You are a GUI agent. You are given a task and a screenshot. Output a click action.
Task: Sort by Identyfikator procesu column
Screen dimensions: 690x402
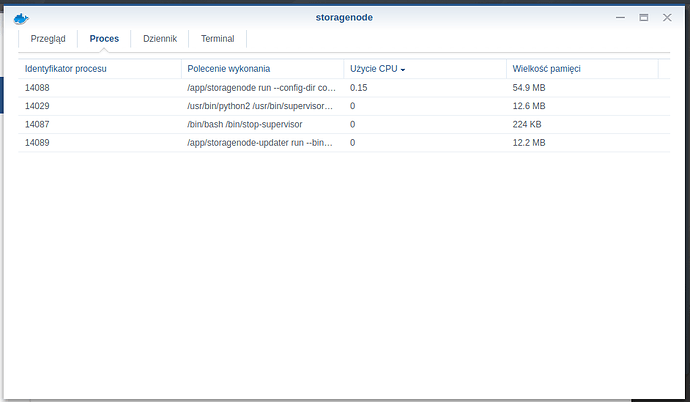[99, 69]
